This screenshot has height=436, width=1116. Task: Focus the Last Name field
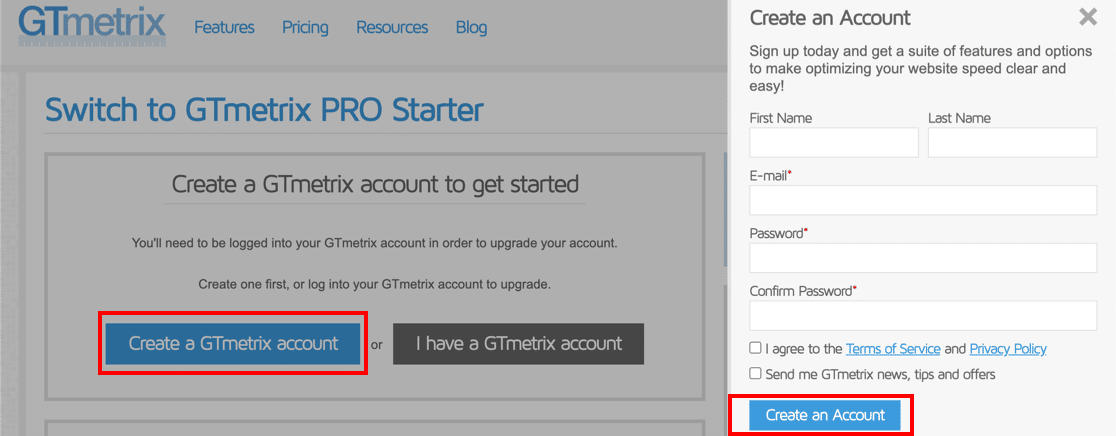[x=1012, y=142]
